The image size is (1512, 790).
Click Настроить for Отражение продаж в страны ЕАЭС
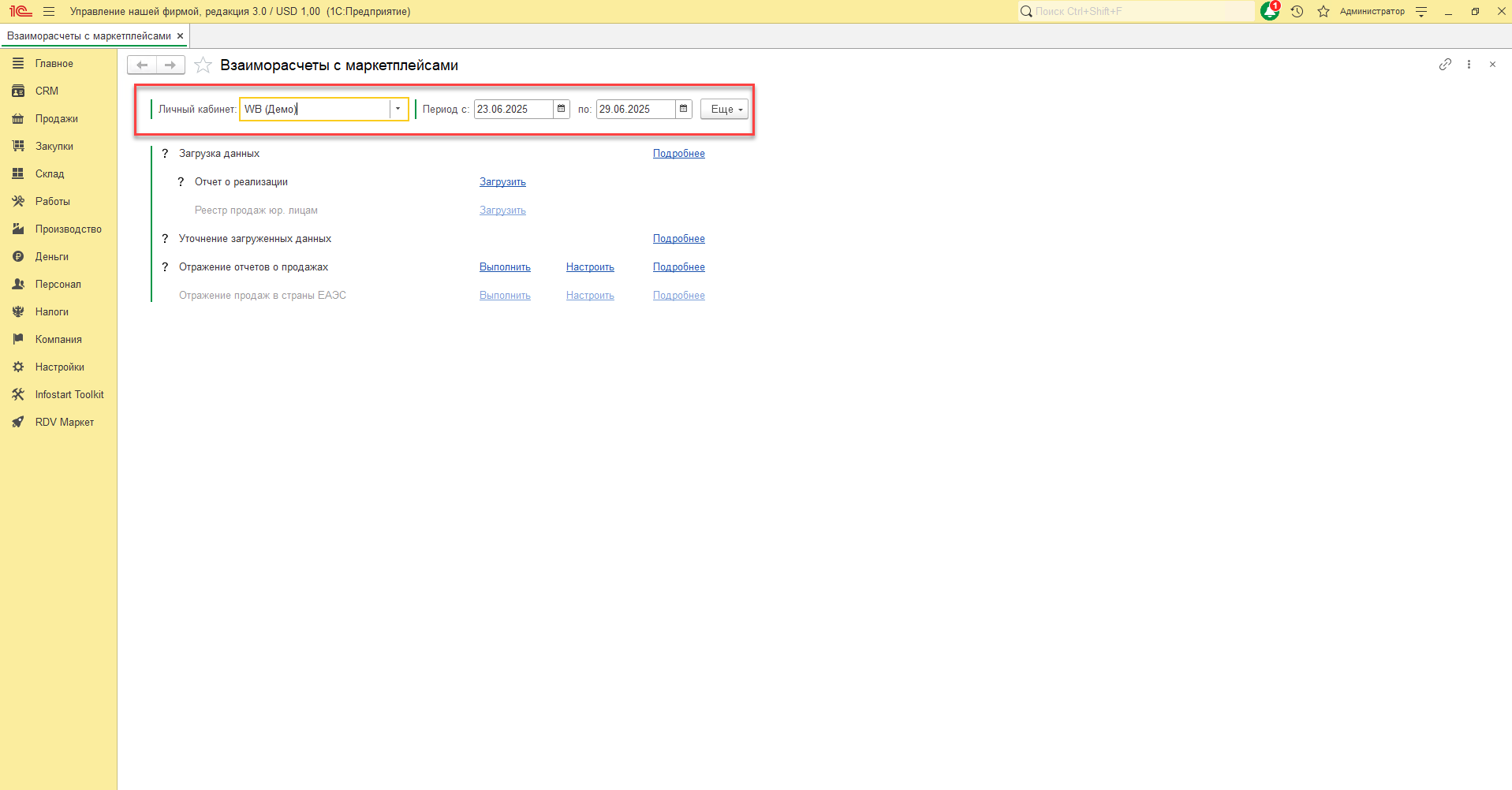pyautogui.click(x=590, y=296)
